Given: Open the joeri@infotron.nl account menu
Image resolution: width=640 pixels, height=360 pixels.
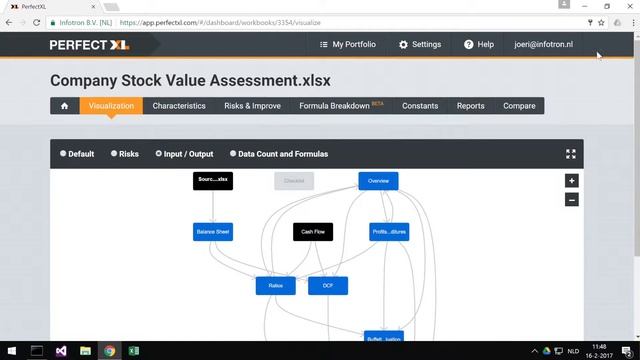Looking at the screenshot, I should [x=543, y=44].
